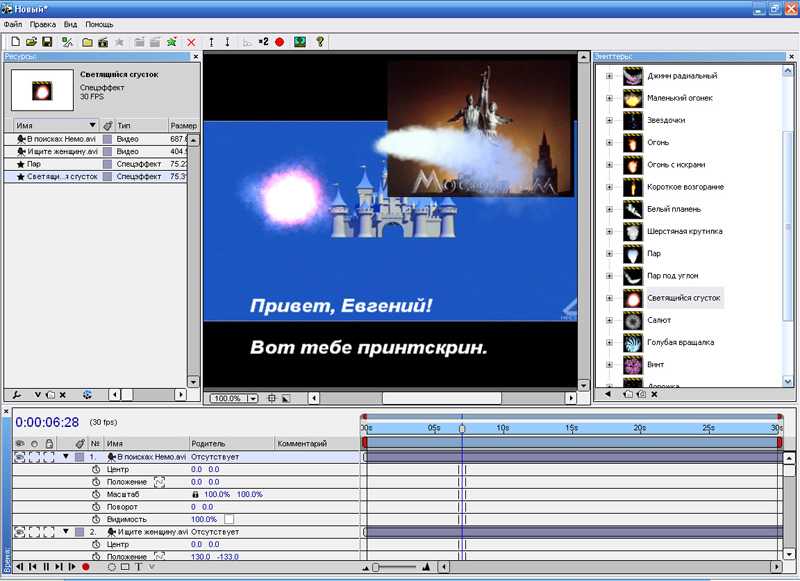Adjust the timeline zoom slider
Viewport: 800px width, 581px height.
coord(376,567)
